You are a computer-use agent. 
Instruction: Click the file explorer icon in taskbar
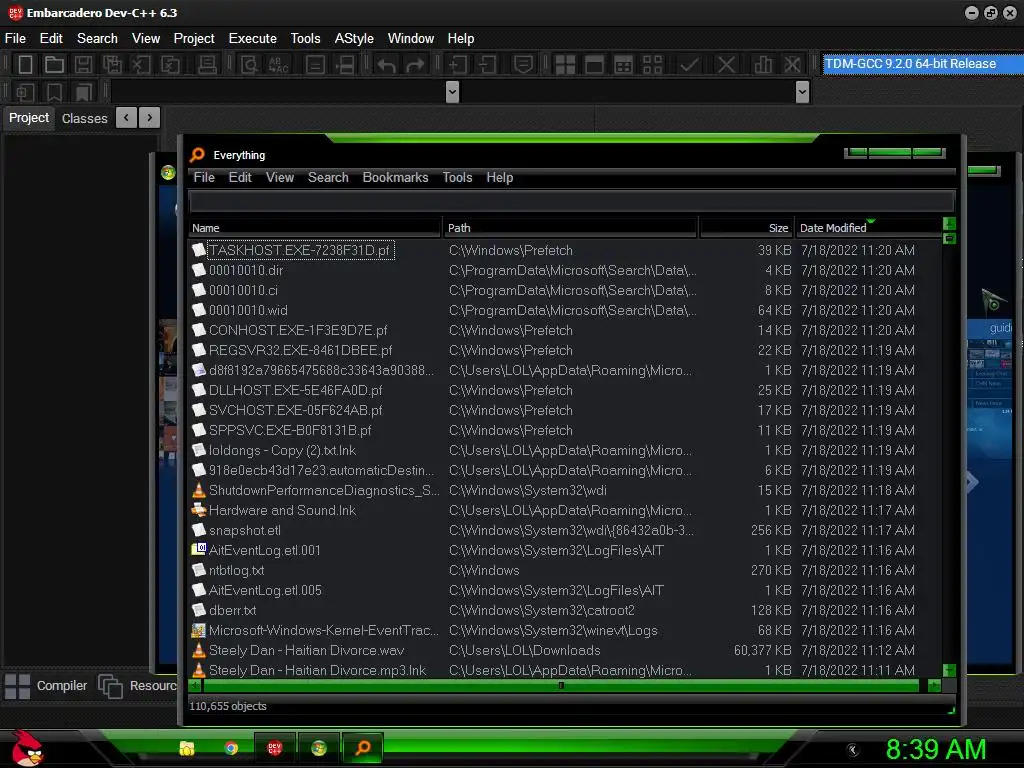tap(187, 747)
